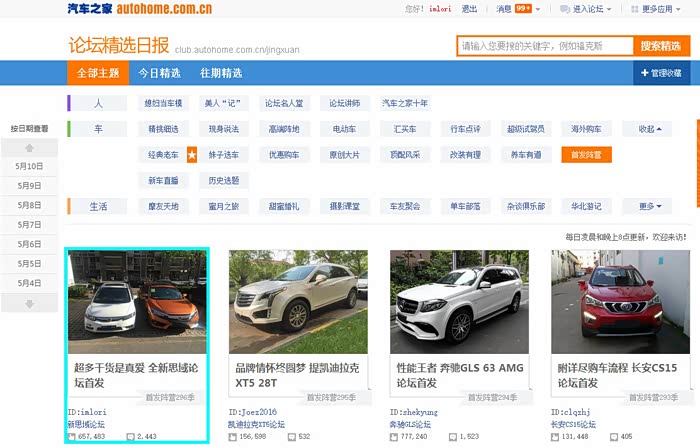This screenshot has width=700, height=447.
Task: Click the up arrow above the date list
Action: coord(30,148)
